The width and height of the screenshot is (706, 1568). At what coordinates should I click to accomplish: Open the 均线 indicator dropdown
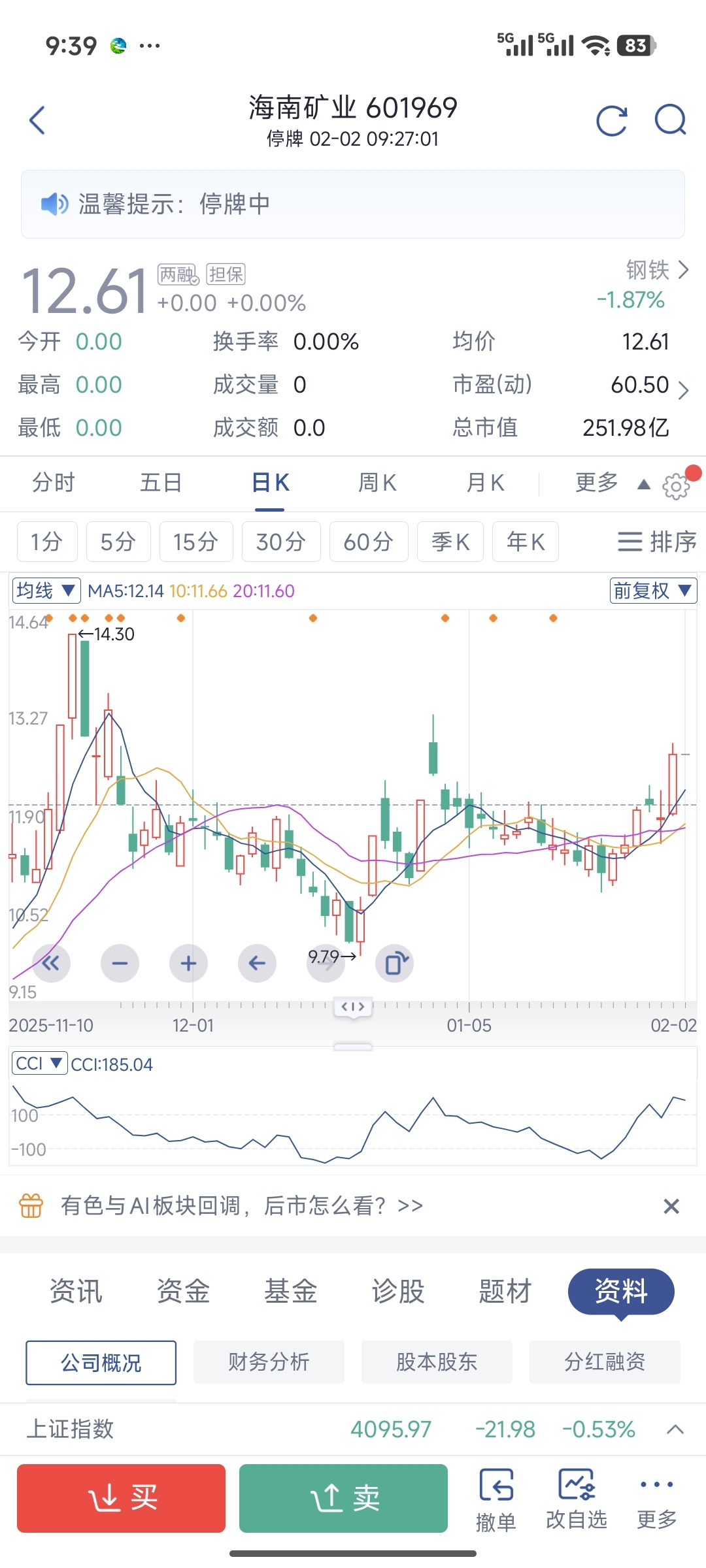pos(46,591)
